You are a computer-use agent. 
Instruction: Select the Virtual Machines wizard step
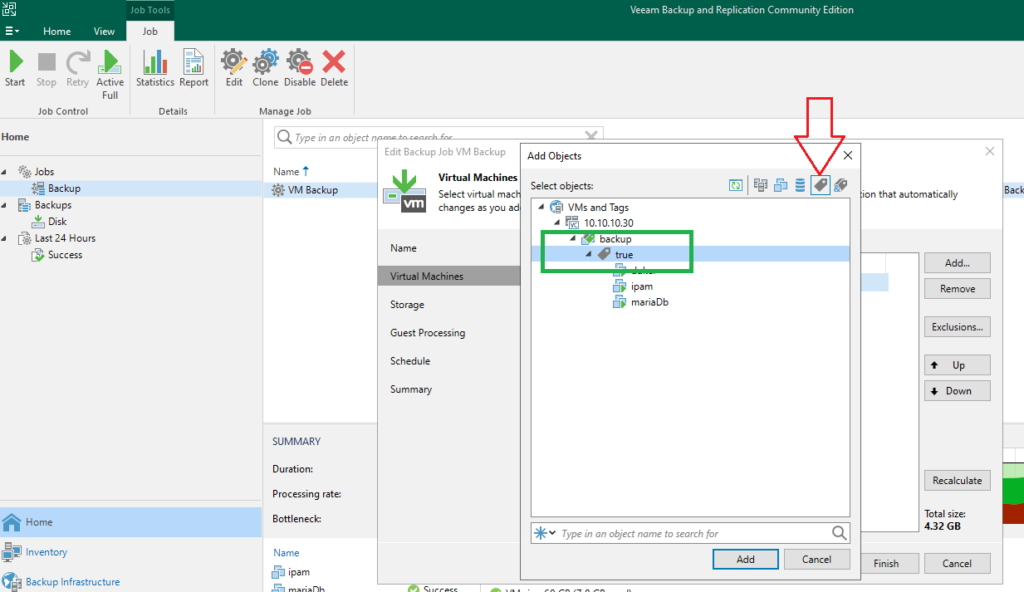[449, 276]
